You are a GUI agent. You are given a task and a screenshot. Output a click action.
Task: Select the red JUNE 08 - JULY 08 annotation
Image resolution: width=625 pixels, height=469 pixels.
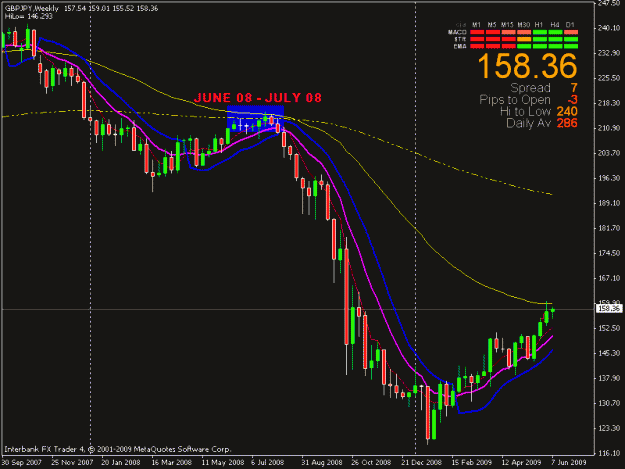coord(257,98)
